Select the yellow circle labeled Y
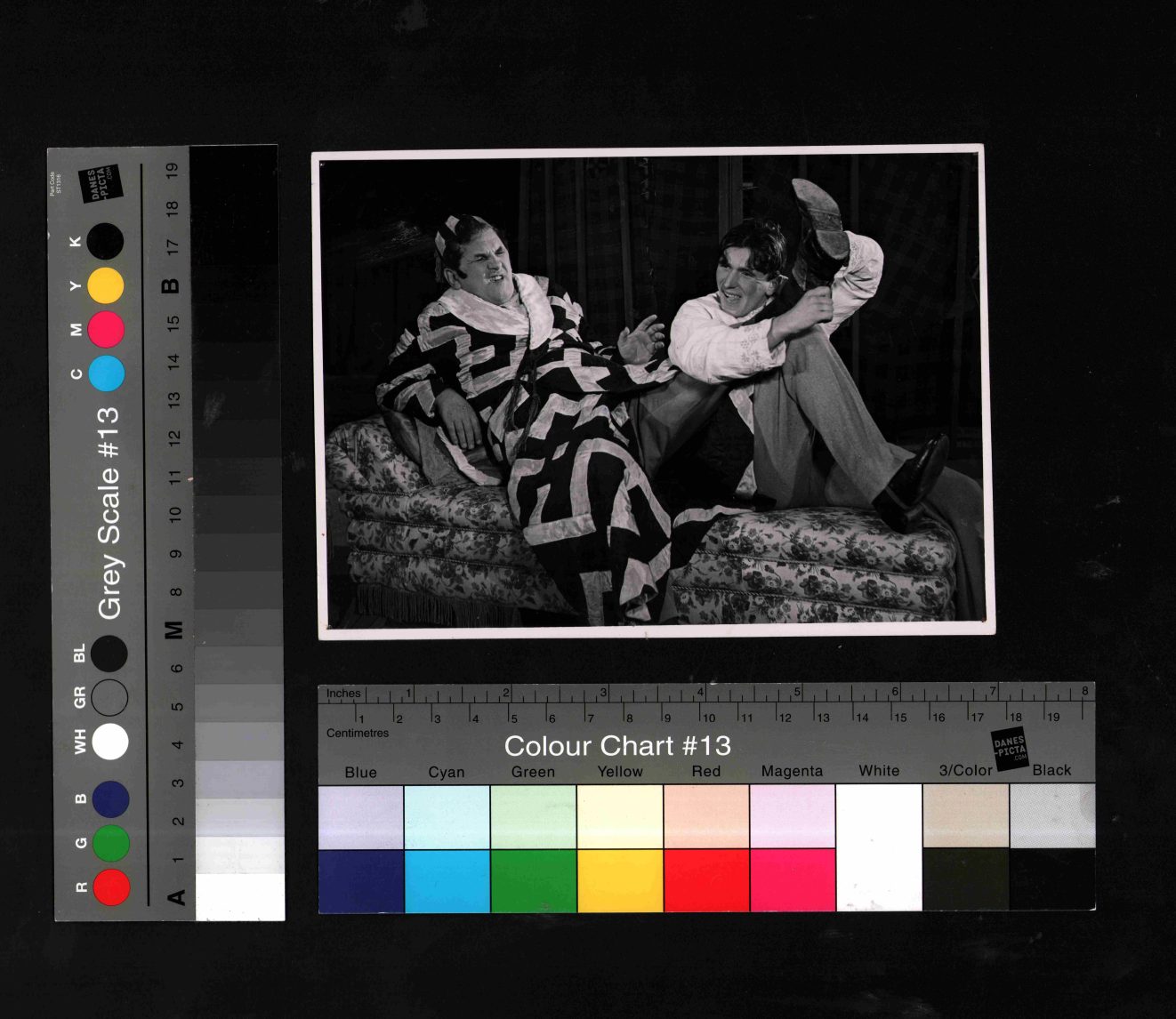 point(105,285)
